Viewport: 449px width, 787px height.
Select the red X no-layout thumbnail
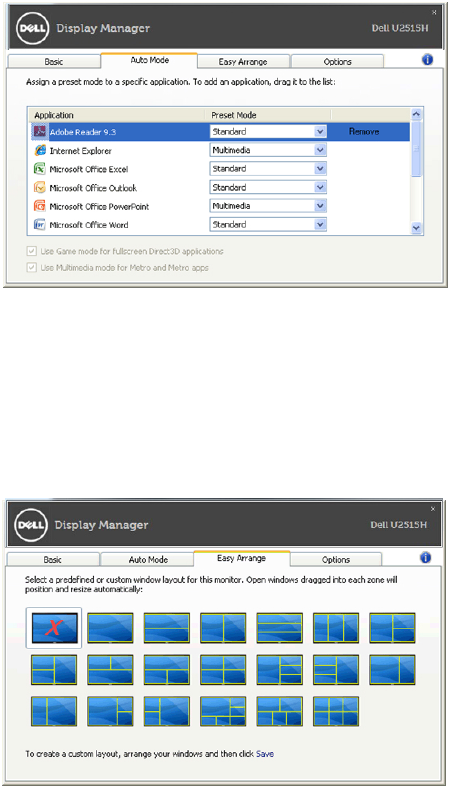(54, 628)
